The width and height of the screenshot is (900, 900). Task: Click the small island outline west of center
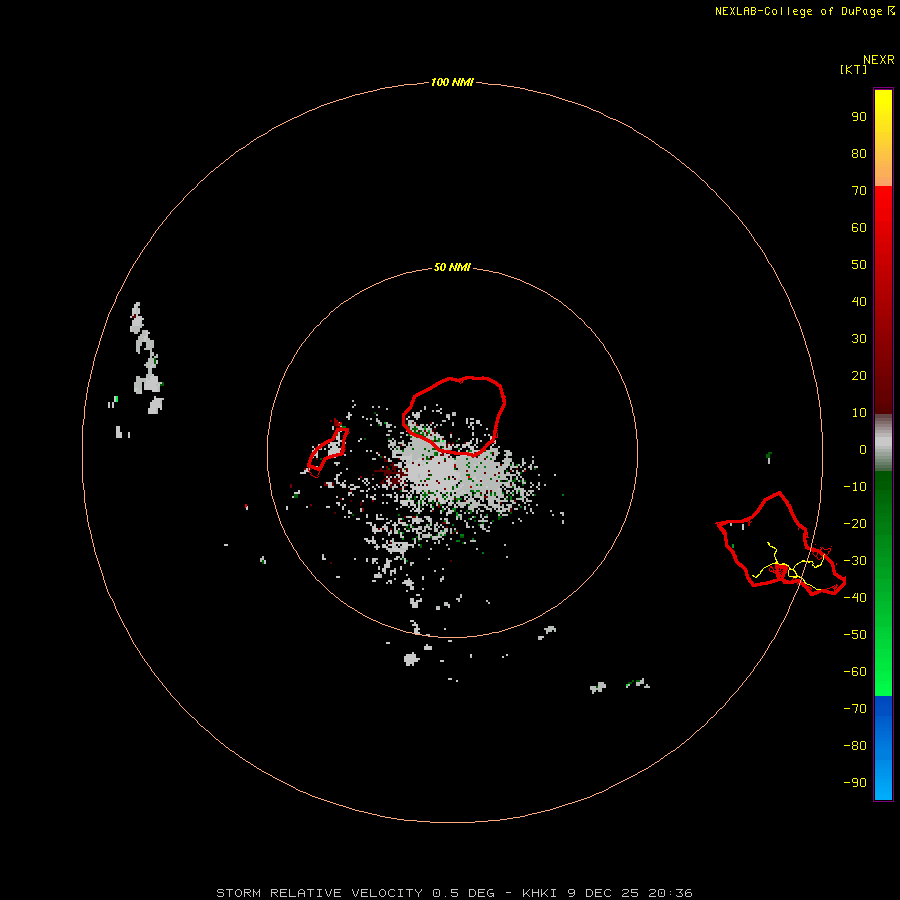328,451
